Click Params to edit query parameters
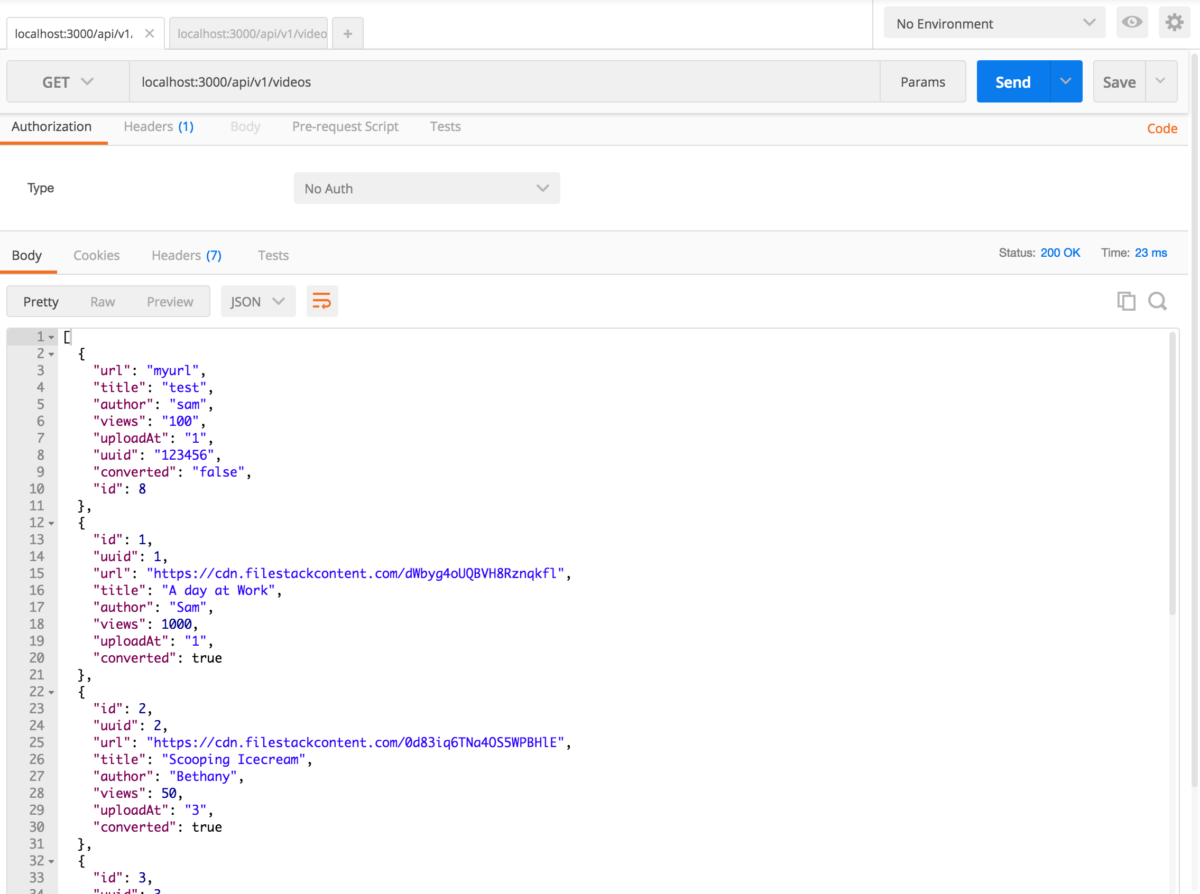This screenshot has width=1200, height=894. point(921,81)
